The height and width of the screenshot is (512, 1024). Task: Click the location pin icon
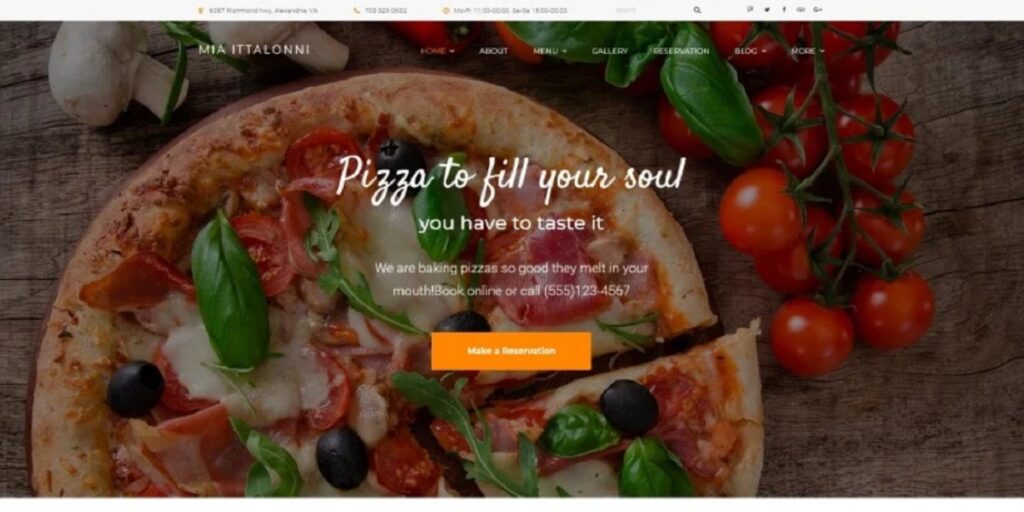point(200,10)
